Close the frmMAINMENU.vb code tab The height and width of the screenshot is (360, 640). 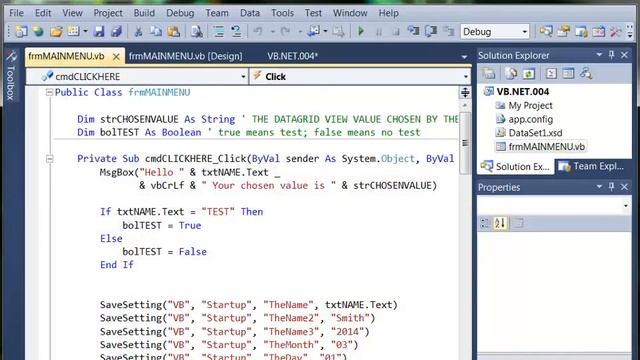coord(116,57)
